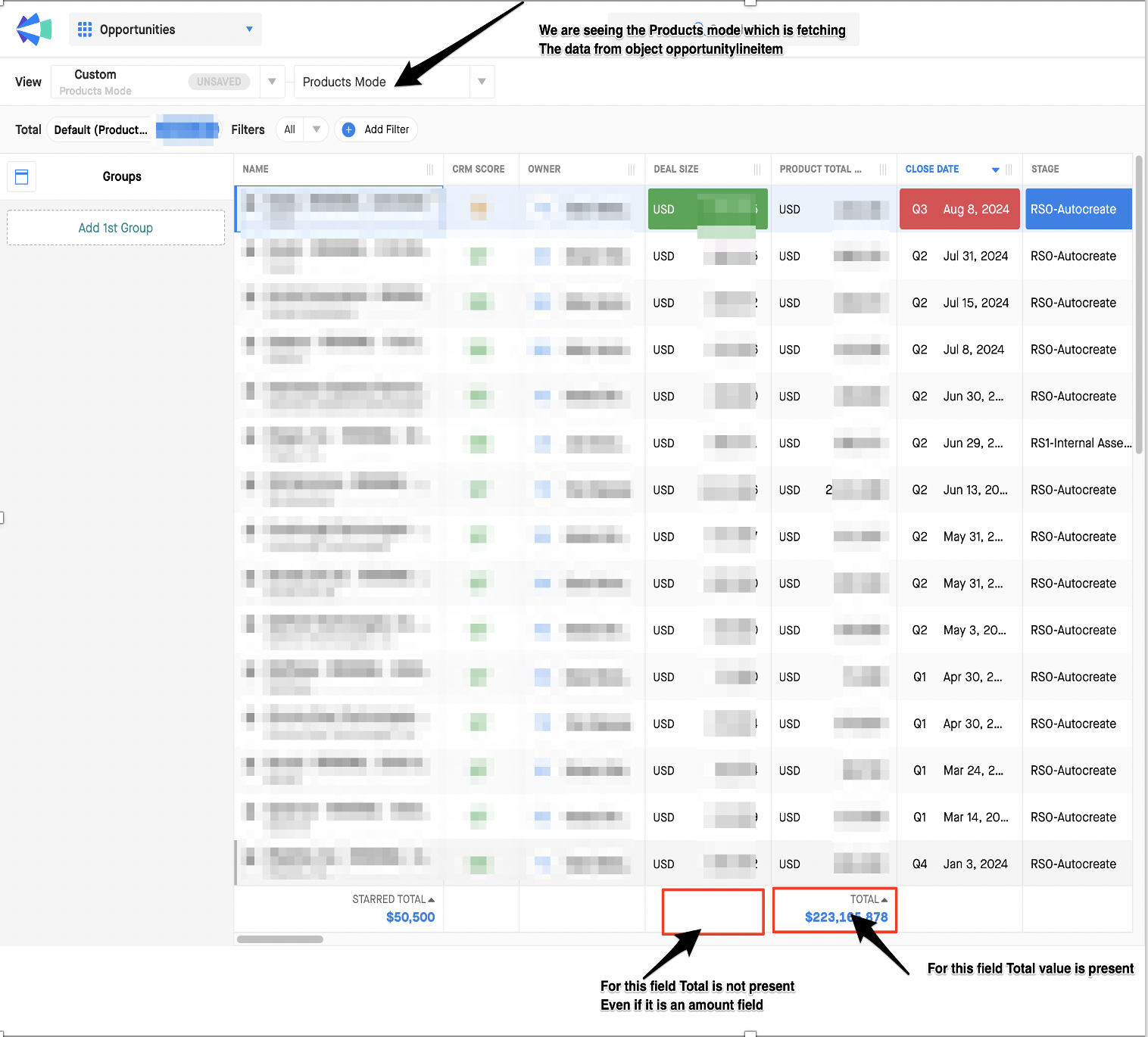Open the Filters All dropdown
Viewport: 1148px width, 1037px height.
click(302, 129)
